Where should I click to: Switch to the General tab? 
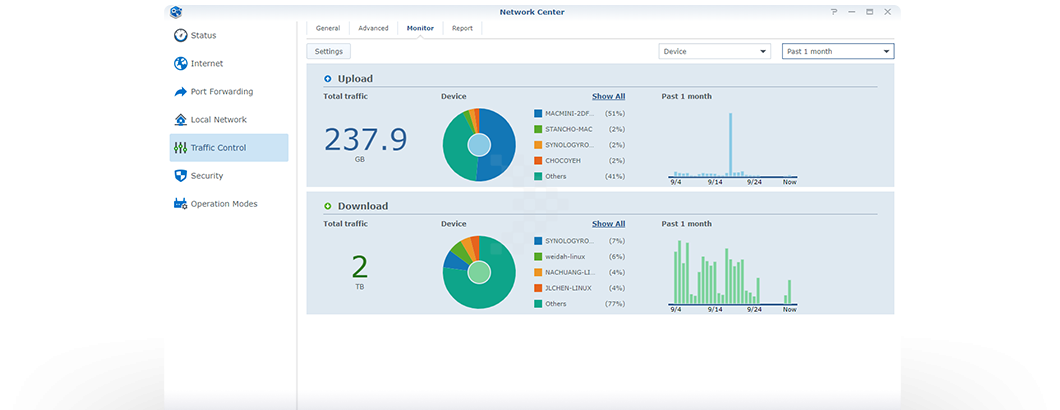[328, 28]
